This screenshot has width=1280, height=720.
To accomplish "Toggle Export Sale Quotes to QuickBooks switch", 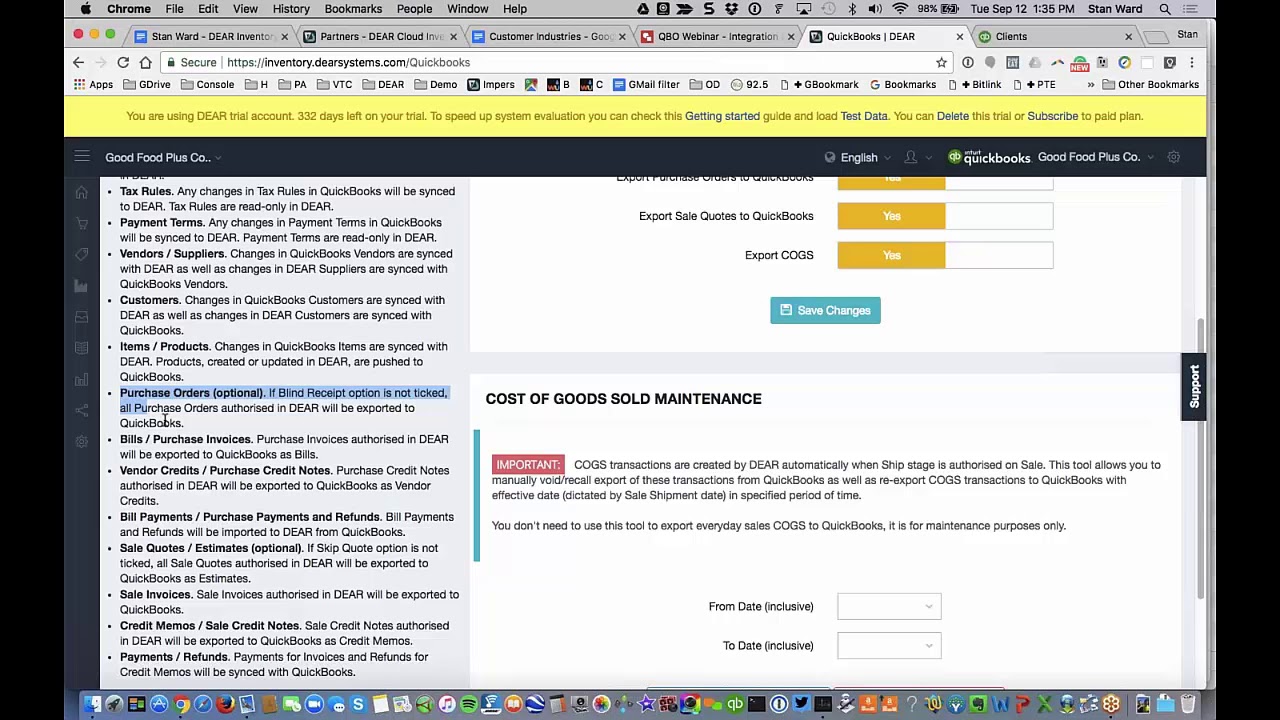I will [x=945, y=216].
